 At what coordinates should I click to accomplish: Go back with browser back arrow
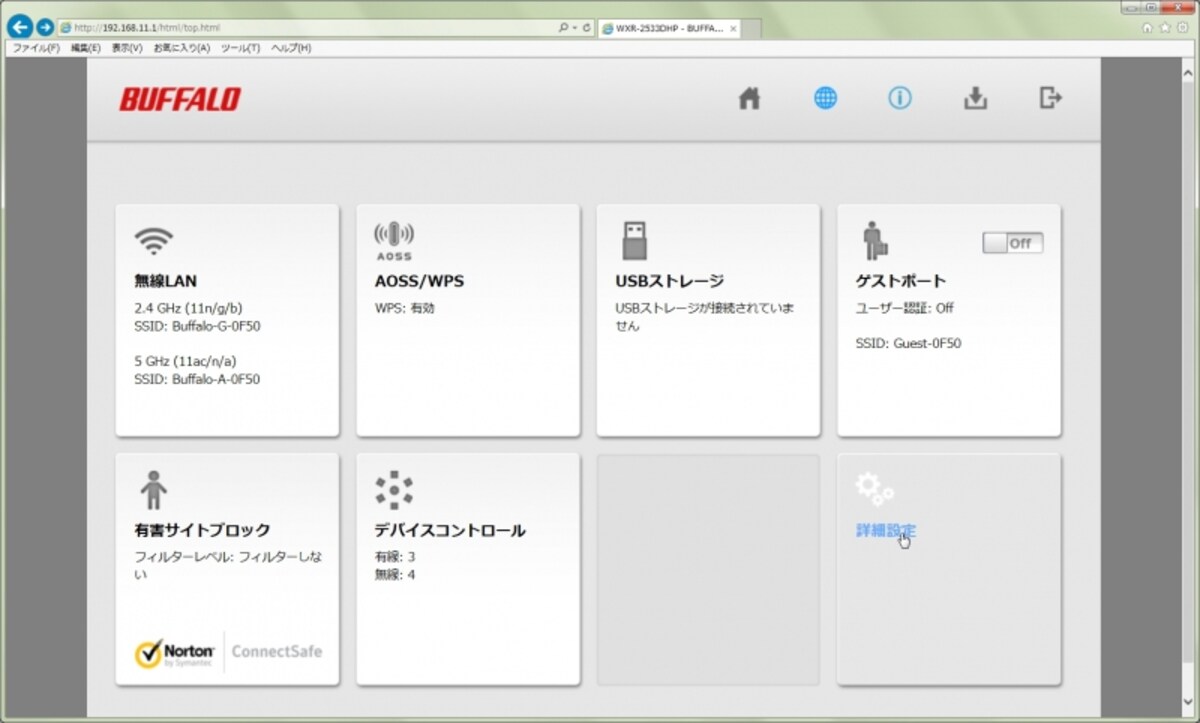[18, 27]
